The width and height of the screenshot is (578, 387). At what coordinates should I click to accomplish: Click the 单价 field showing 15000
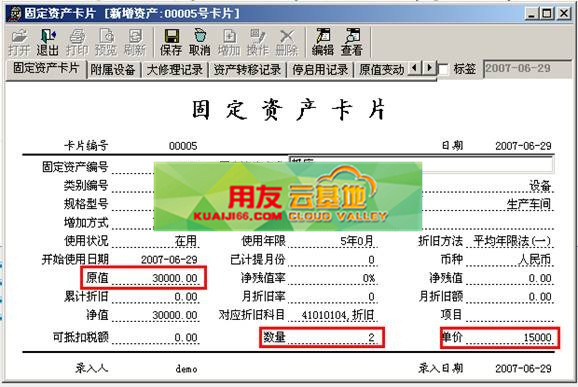click(509, 337)
